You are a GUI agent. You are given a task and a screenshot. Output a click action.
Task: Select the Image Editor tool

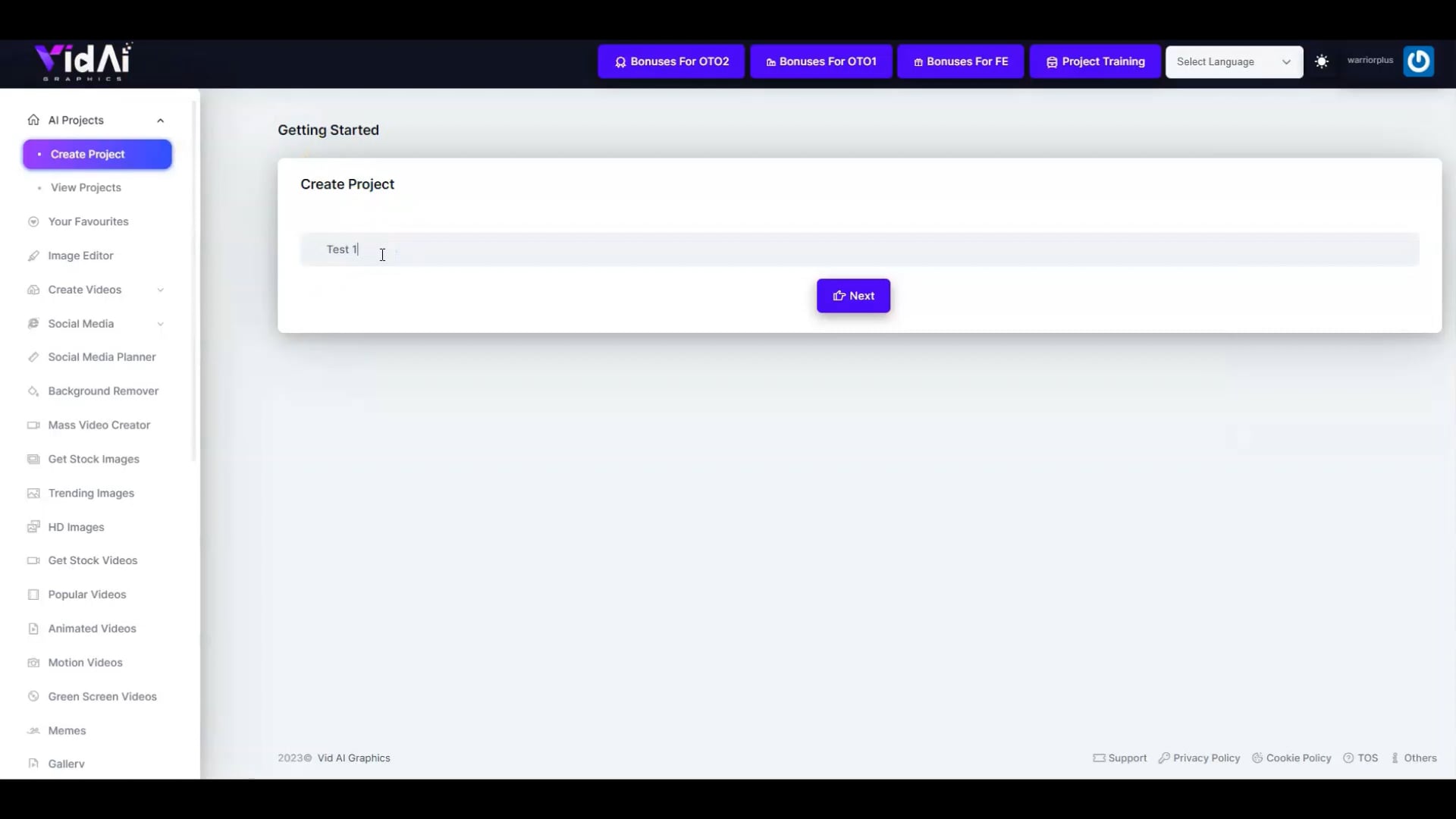80,256
